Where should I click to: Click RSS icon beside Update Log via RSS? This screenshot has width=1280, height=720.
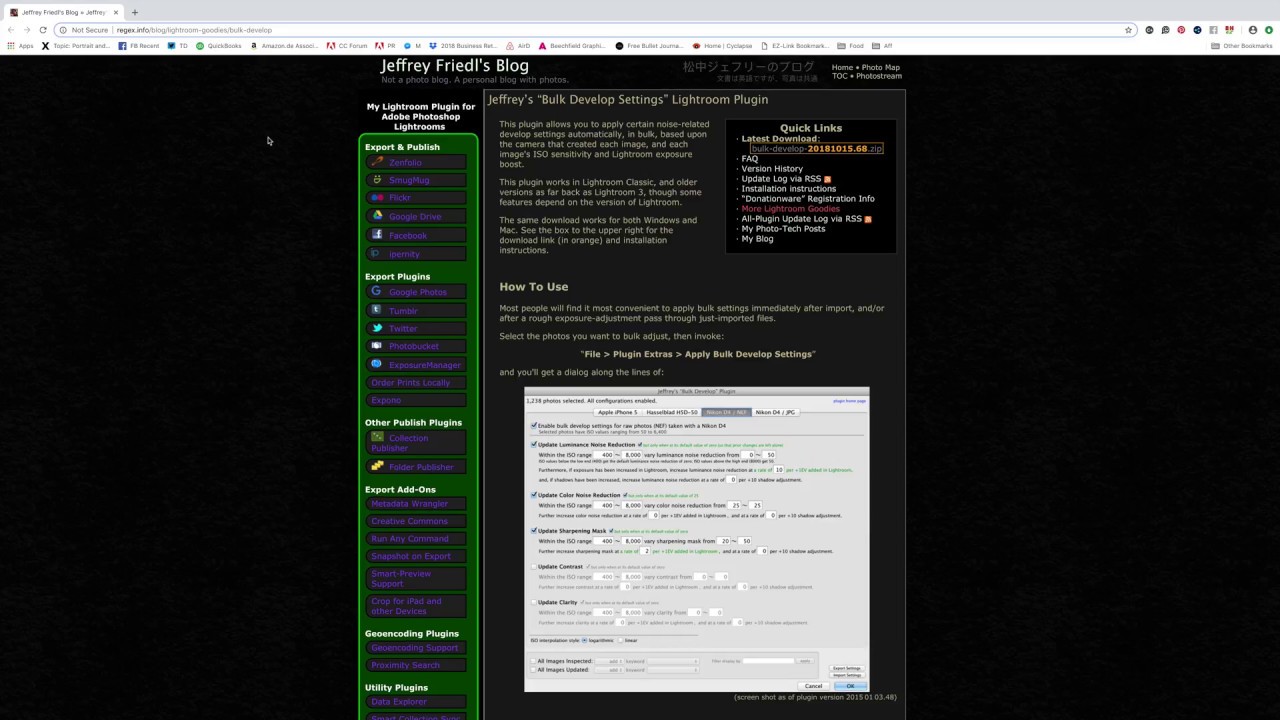coord(827,179)
